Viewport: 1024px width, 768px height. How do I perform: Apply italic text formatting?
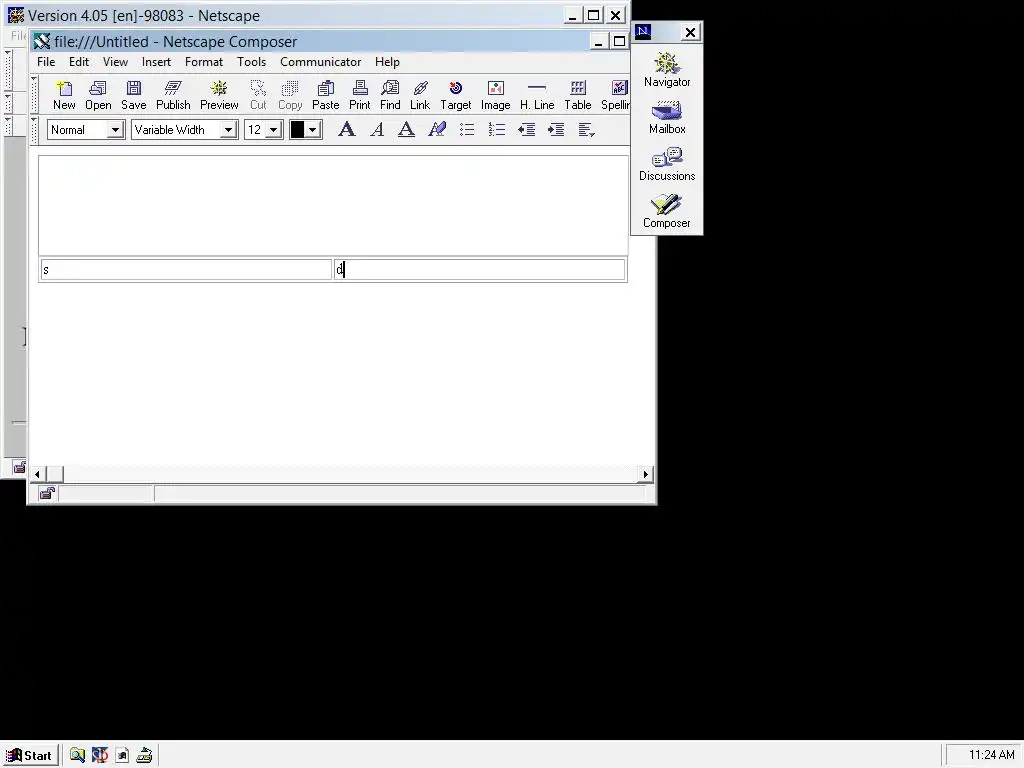tap(377, 129)
